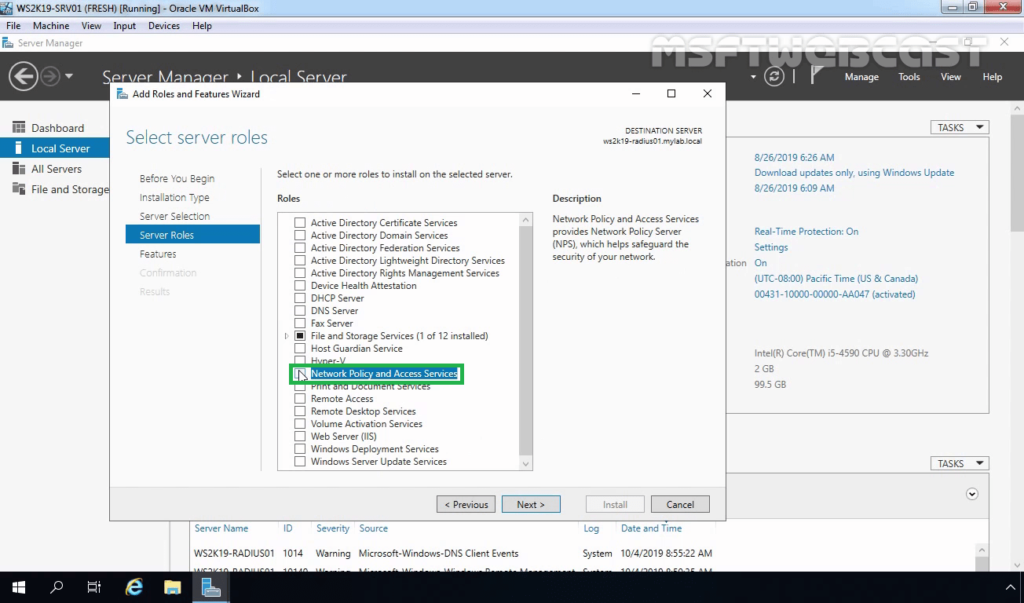Click roles list scroll-down arrow
Viewport: 1024px width, 603px height.
coord(526,464)
